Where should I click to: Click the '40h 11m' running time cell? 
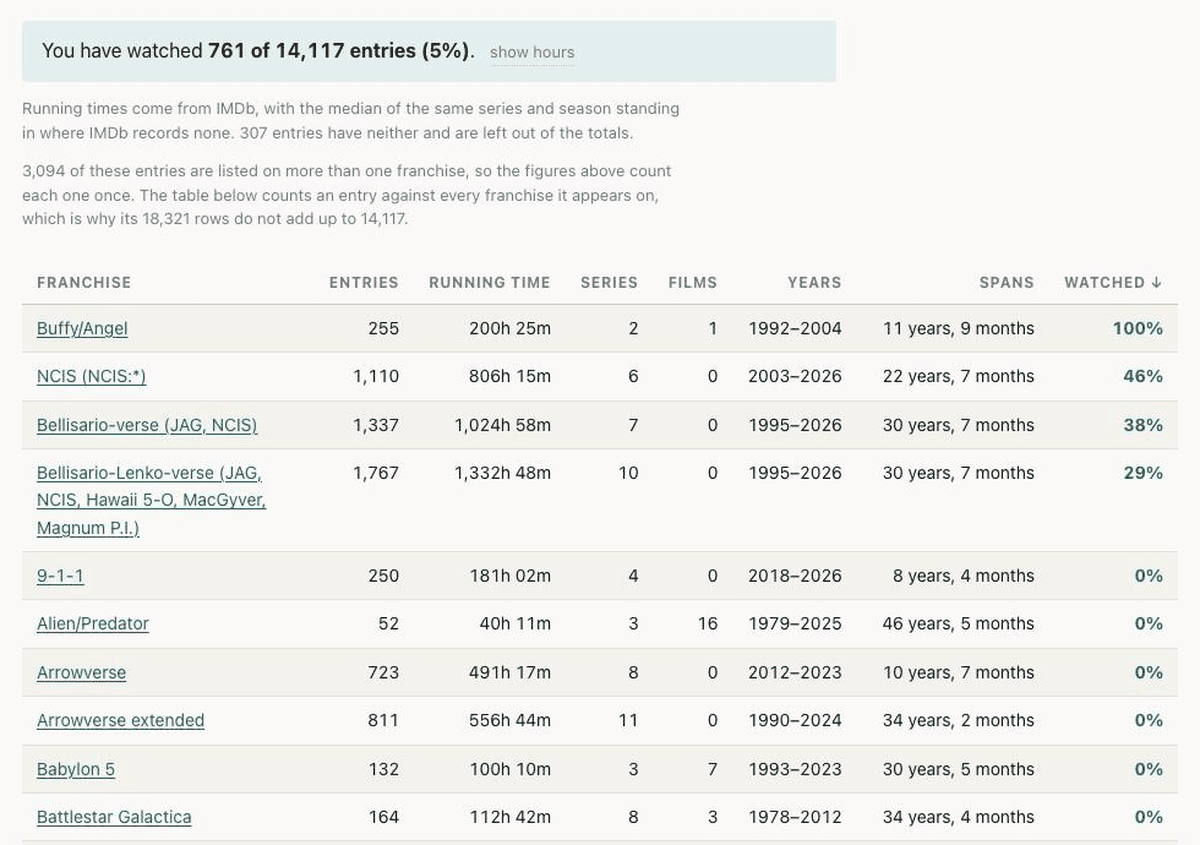pyautogui.click(x=515, y=623)
